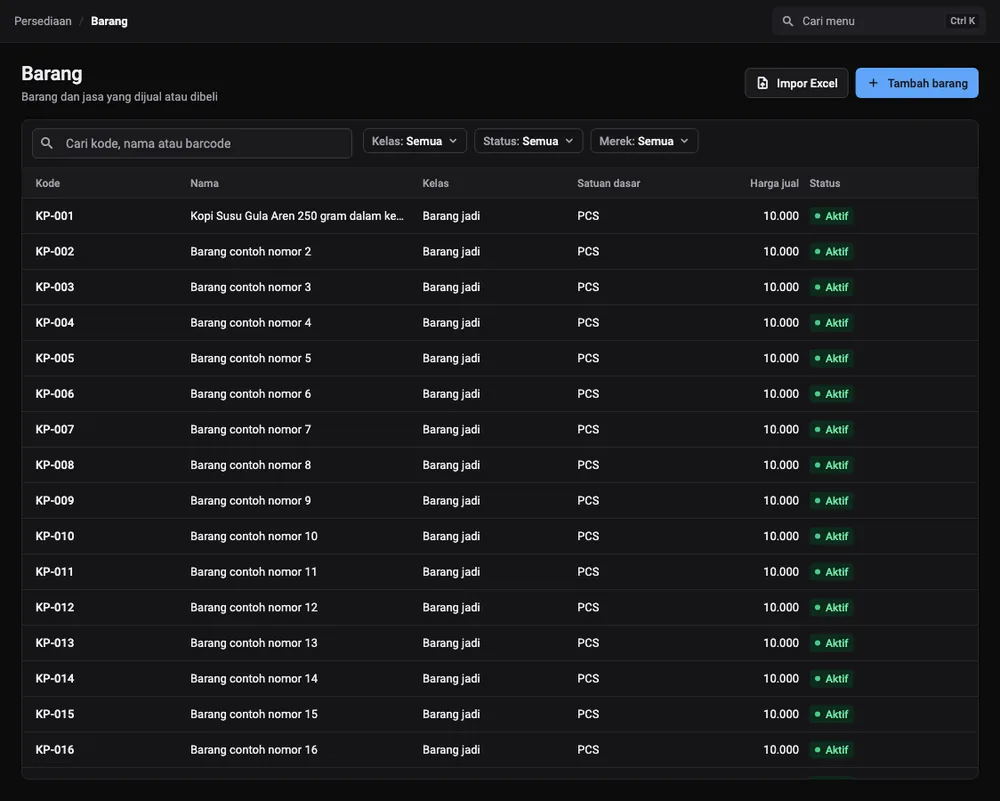
Task: Click Aktif status badge for KP-016
Action: [831, 750]
